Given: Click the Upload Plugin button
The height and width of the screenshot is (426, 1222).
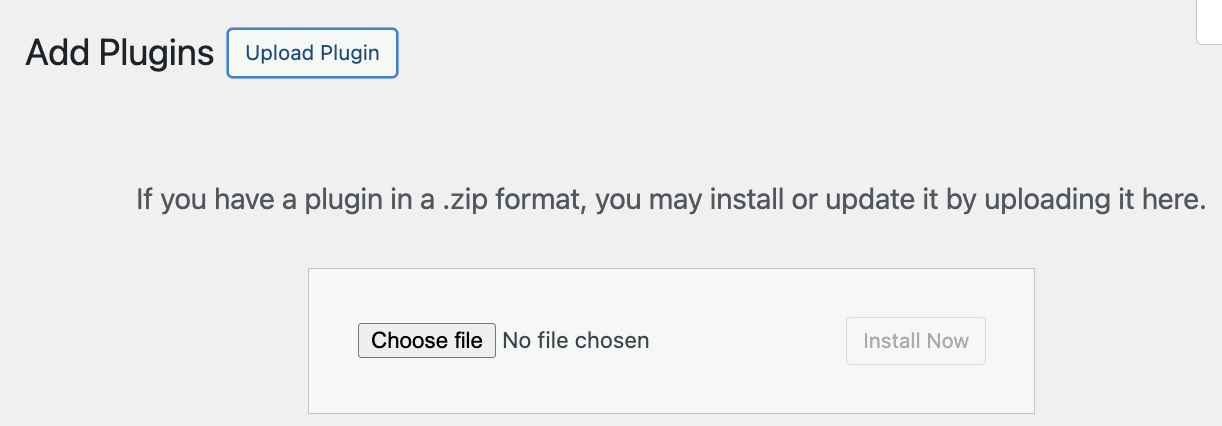Looking at the screenshot, I should [x=312, y=53].
